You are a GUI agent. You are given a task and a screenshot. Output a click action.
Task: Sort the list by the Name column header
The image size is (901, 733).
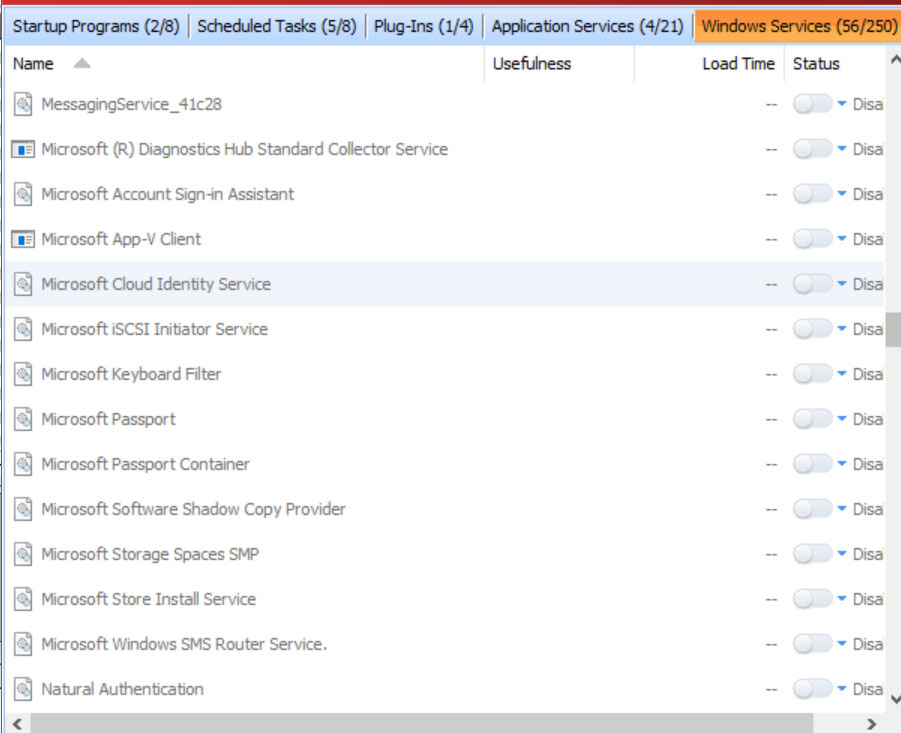pos(33,63)
